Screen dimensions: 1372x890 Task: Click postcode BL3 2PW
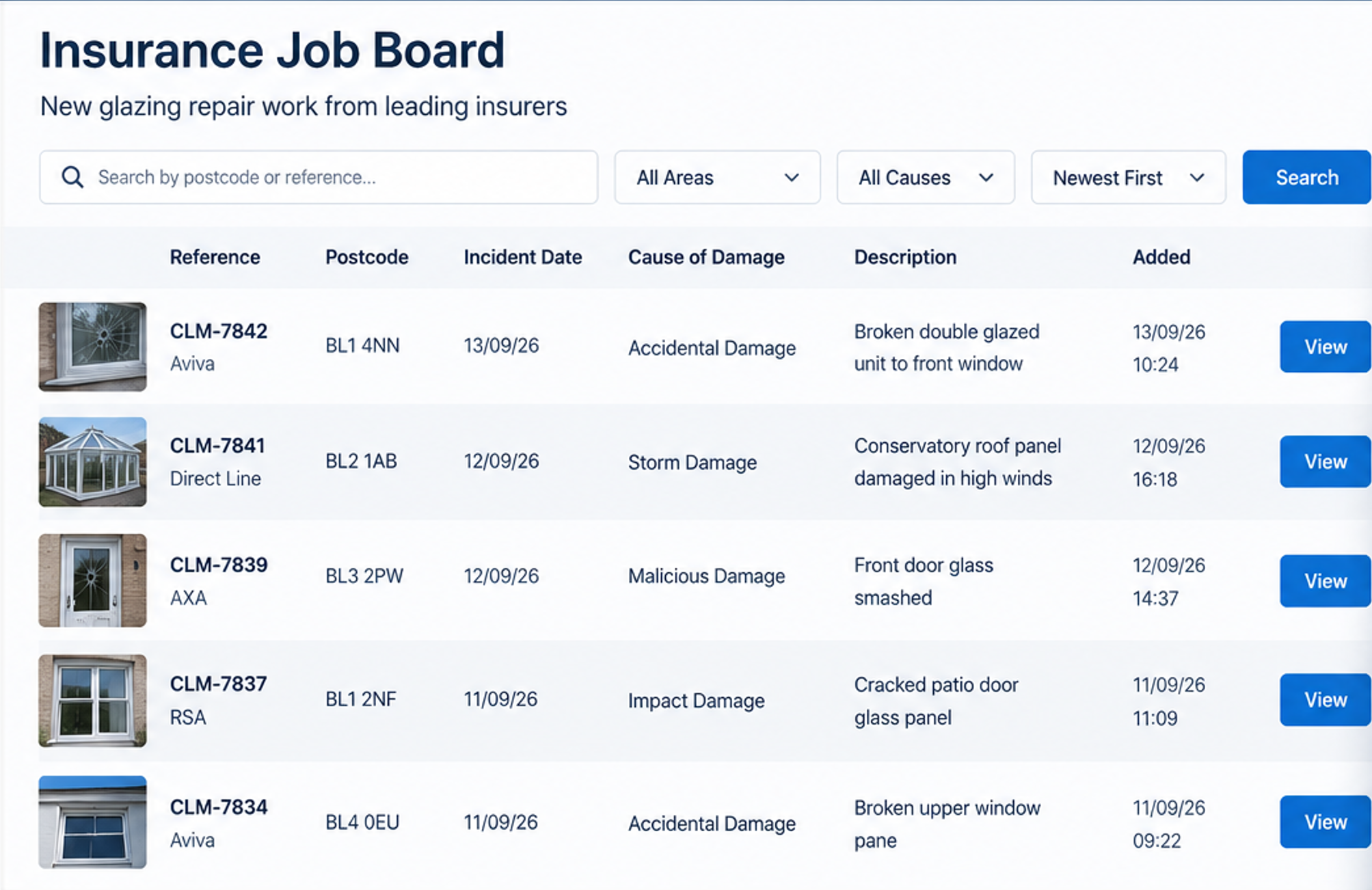tap(364, 576)
